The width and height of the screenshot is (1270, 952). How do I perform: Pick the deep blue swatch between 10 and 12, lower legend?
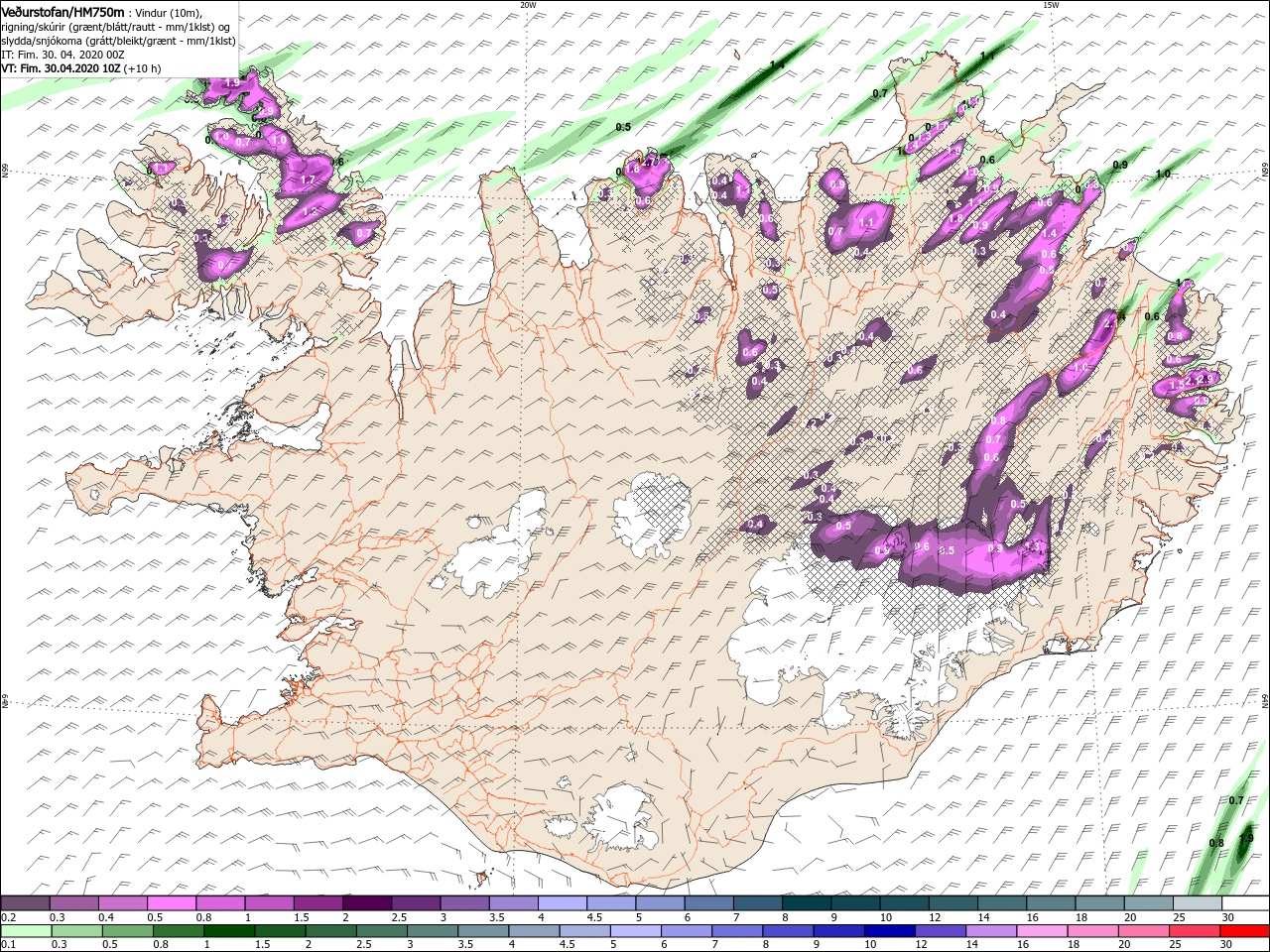pyautogui.click(x=888, y=931)
